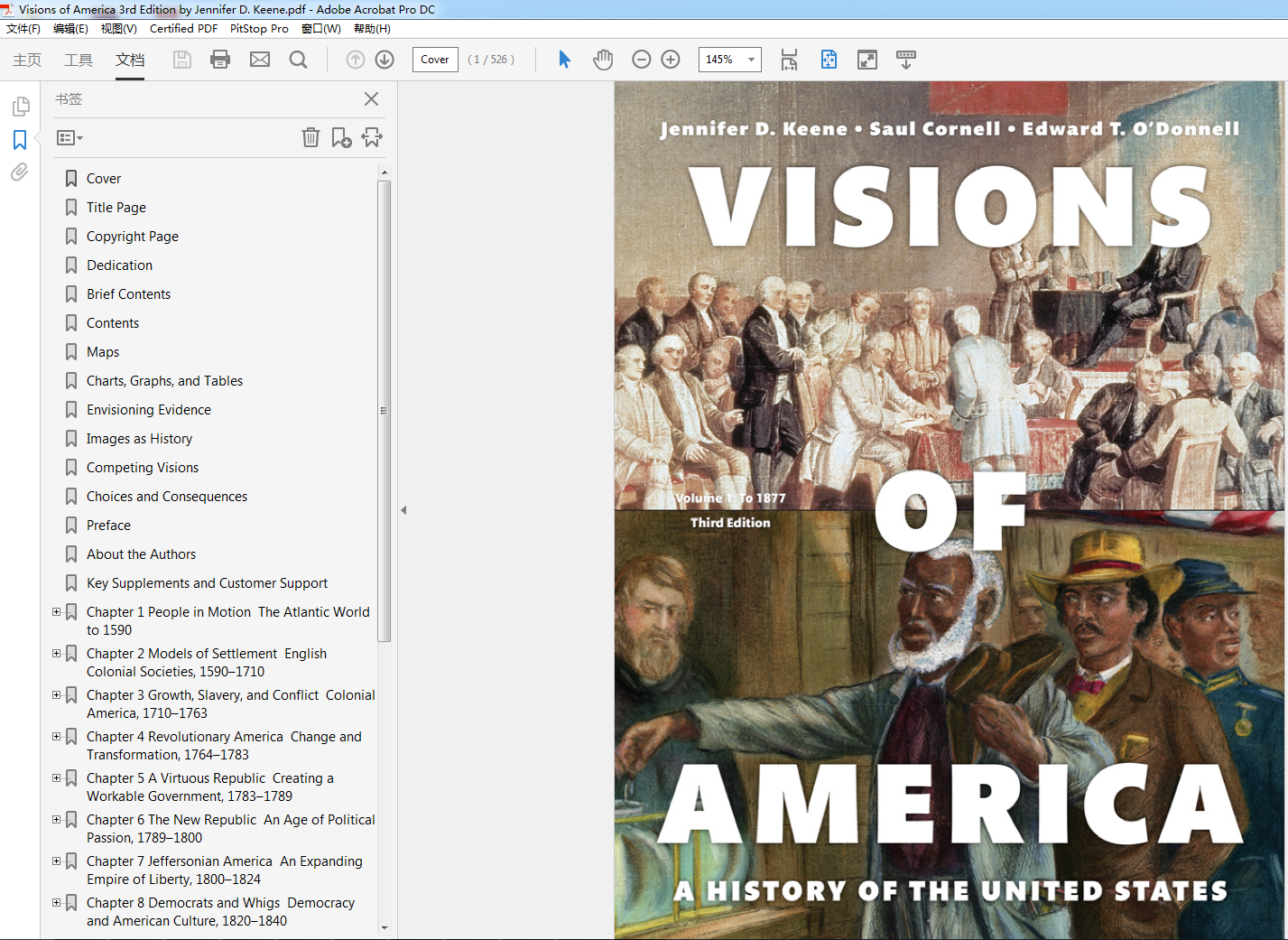1288x940 pixels.
Task: Go to the Maps bookmark
Action: 103,352
